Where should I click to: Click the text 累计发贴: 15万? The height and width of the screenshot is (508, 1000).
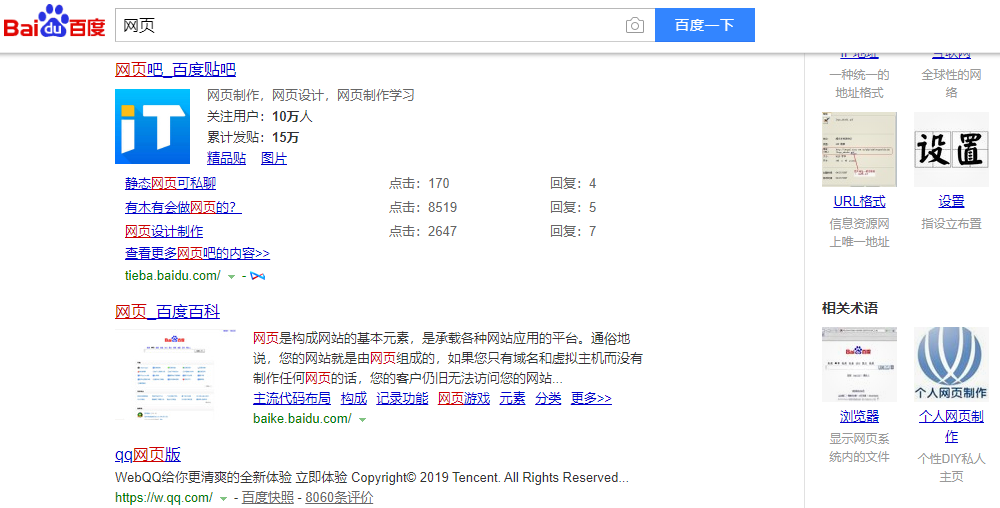[x=253, y=137]
